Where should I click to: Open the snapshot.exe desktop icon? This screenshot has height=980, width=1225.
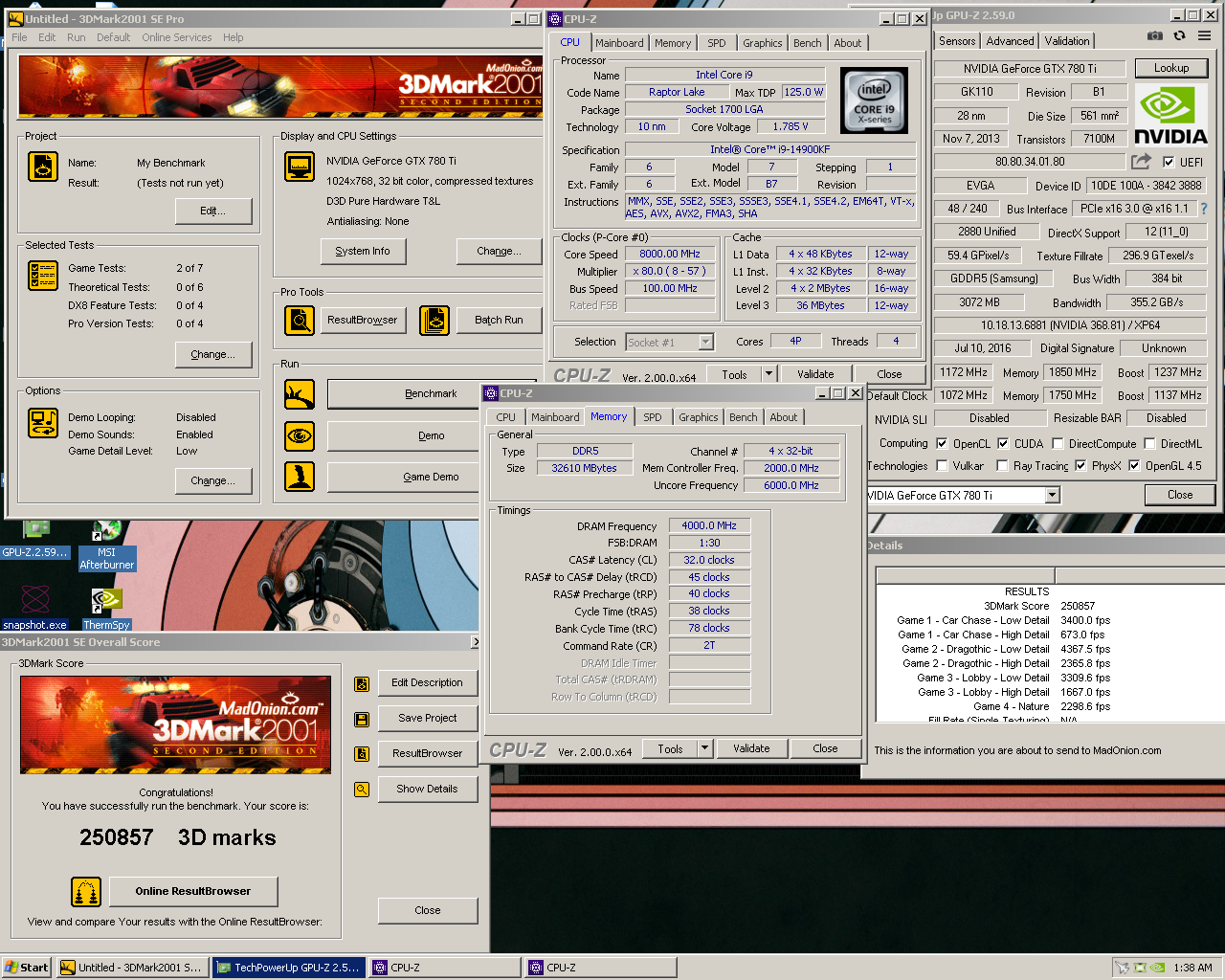(35, 609)
